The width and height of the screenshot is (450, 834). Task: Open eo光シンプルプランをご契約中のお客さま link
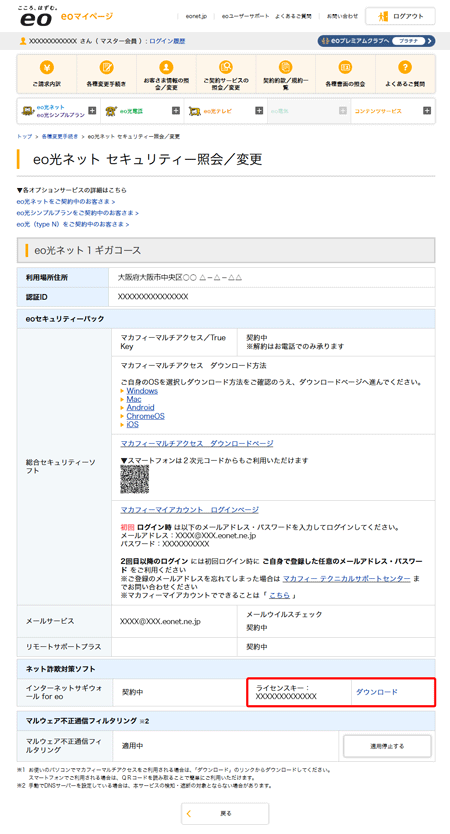77,213
